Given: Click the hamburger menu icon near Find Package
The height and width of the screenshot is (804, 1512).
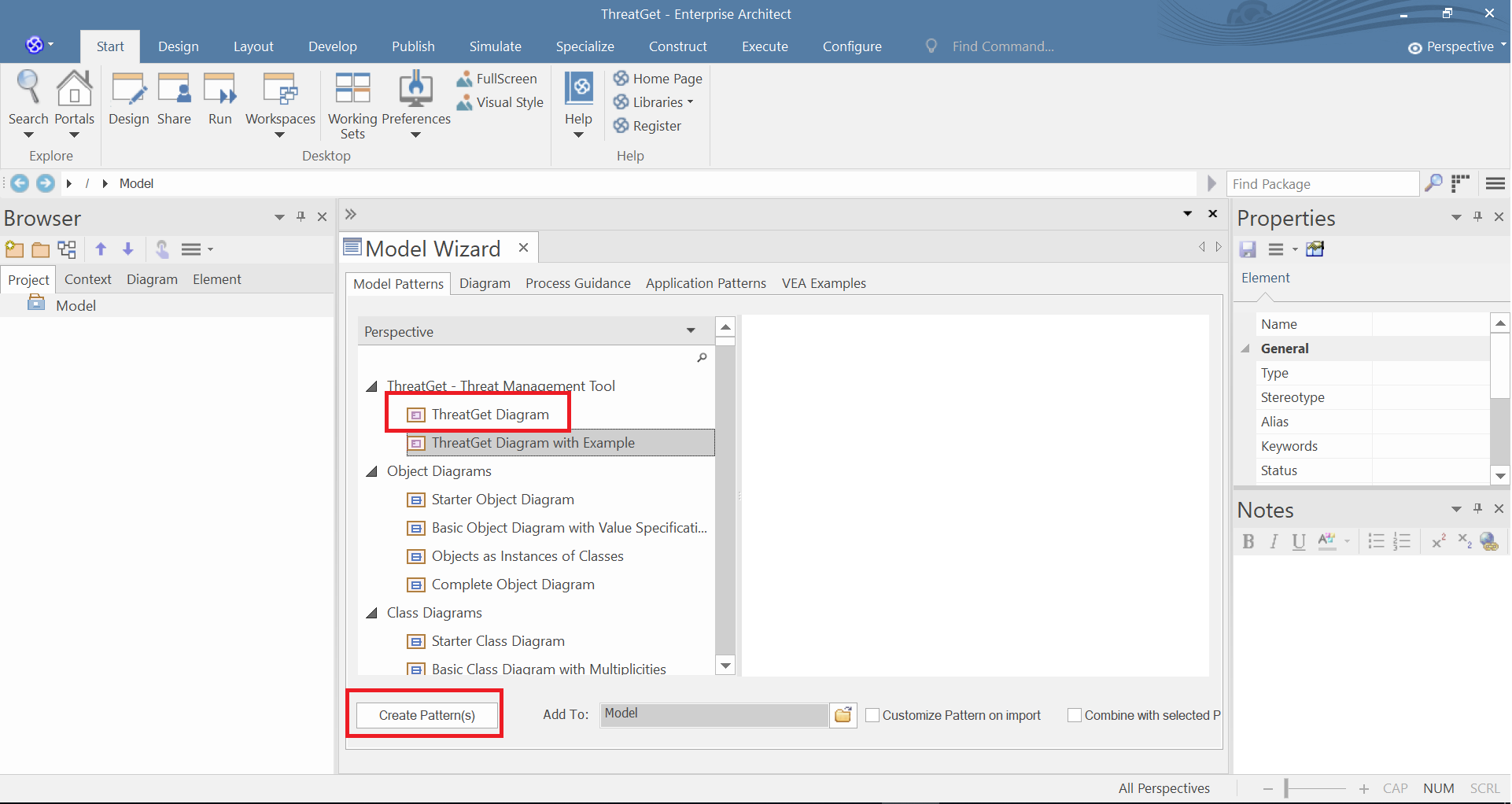Looking at the screenshot, I should (x=1495, y=183).
